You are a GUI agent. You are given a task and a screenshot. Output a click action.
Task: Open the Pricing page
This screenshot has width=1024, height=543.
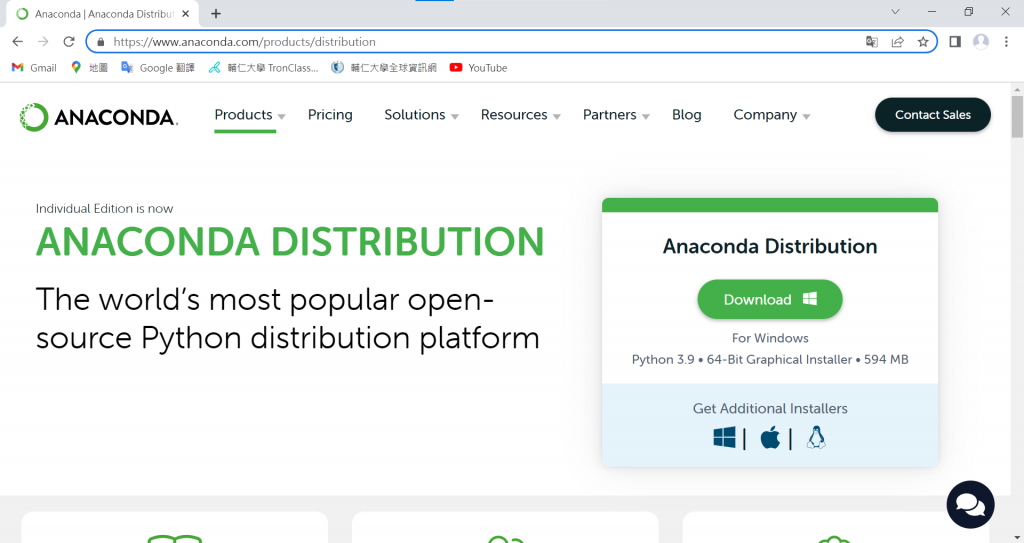pyautogui.click(x=330, y=115)
